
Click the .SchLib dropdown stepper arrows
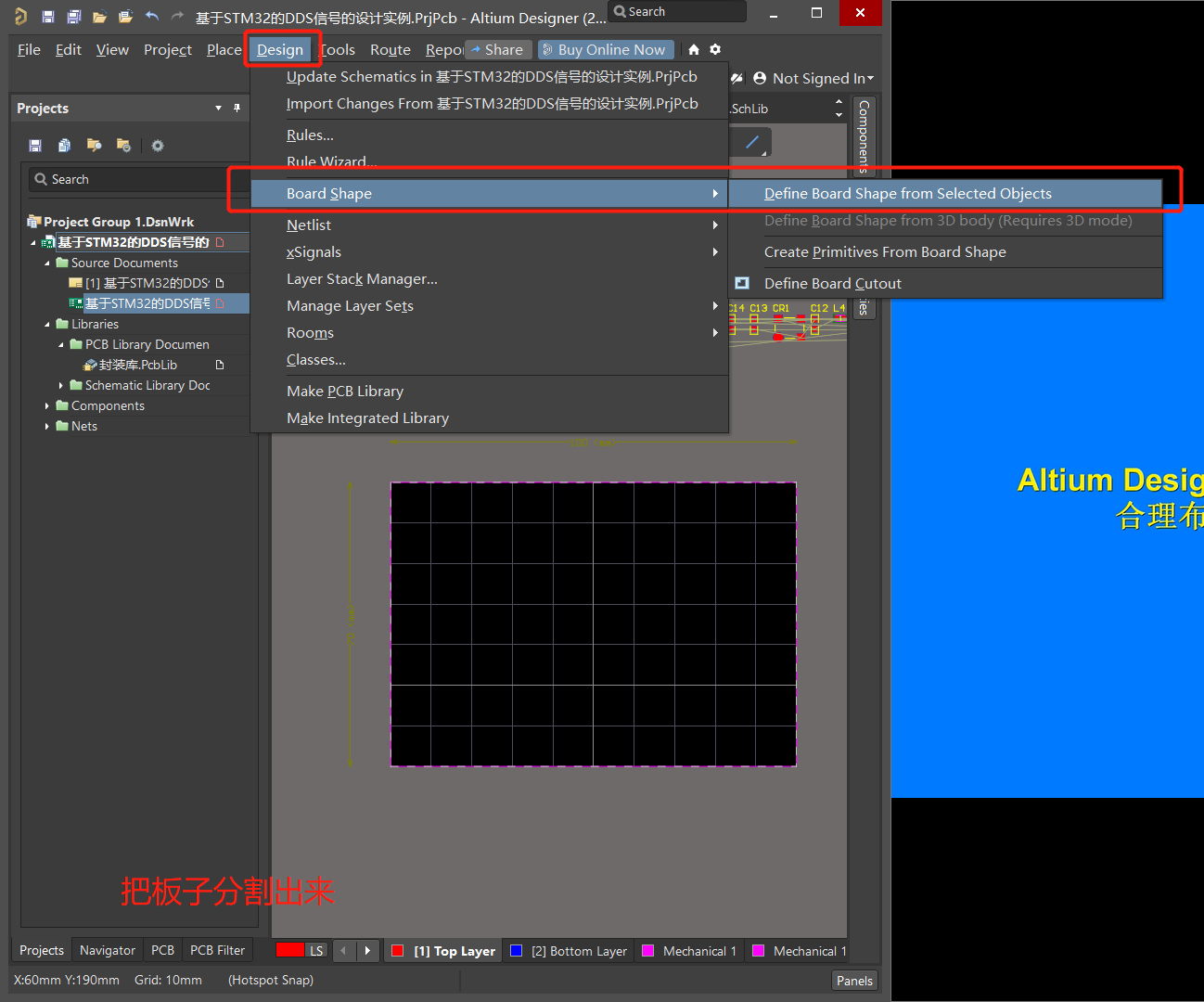click(839, 109)
